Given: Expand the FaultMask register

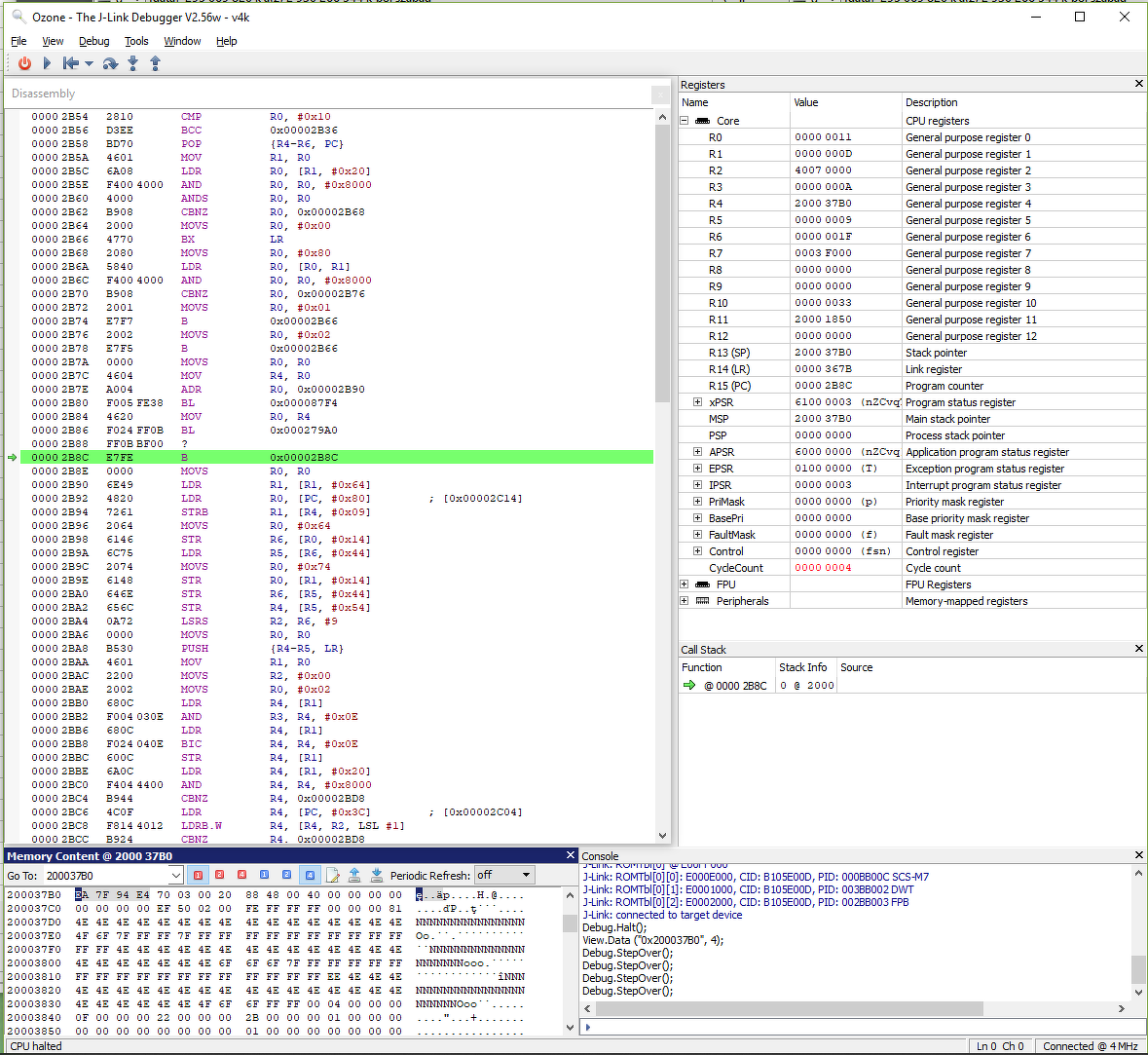Looking at the screenshot, I should [x=698, y=535].
